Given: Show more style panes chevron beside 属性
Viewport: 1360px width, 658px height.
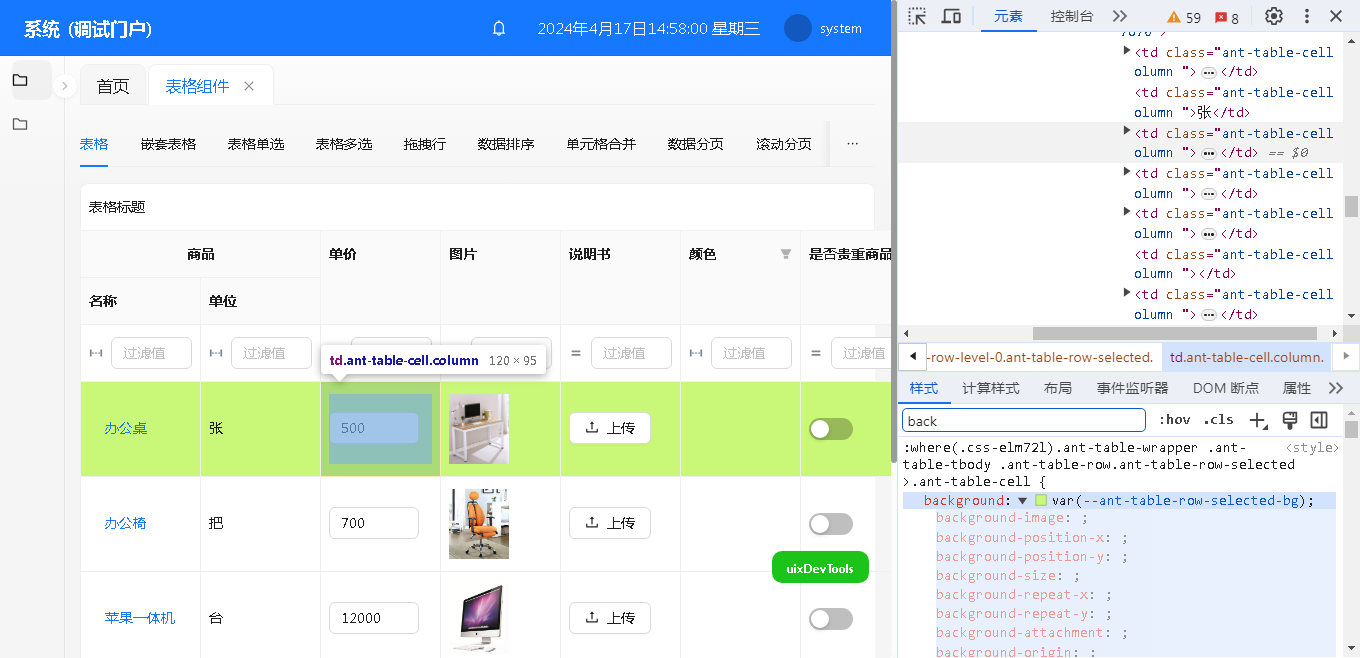Looking at the screenshot, I should click(1336, 388).
